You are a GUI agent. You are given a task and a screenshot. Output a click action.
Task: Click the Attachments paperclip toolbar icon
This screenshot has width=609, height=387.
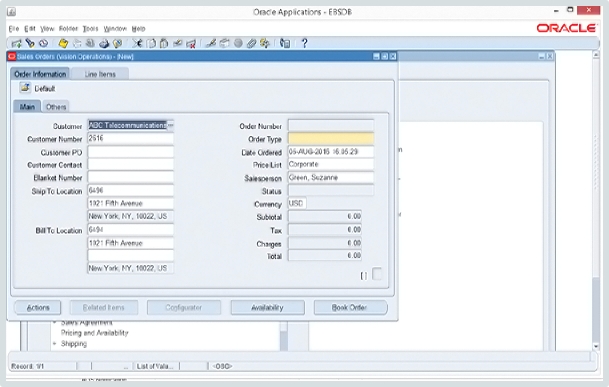(x=251, y=43)
